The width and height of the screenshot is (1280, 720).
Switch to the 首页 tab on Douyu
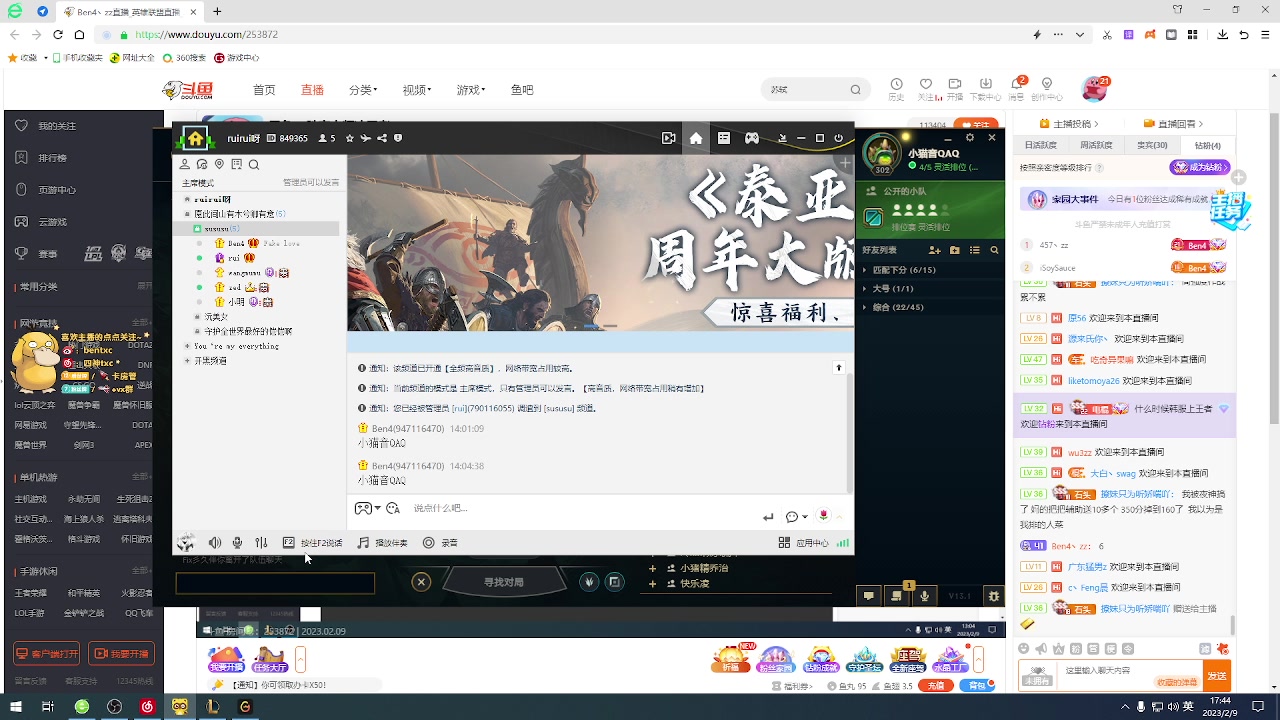point(263,89)
